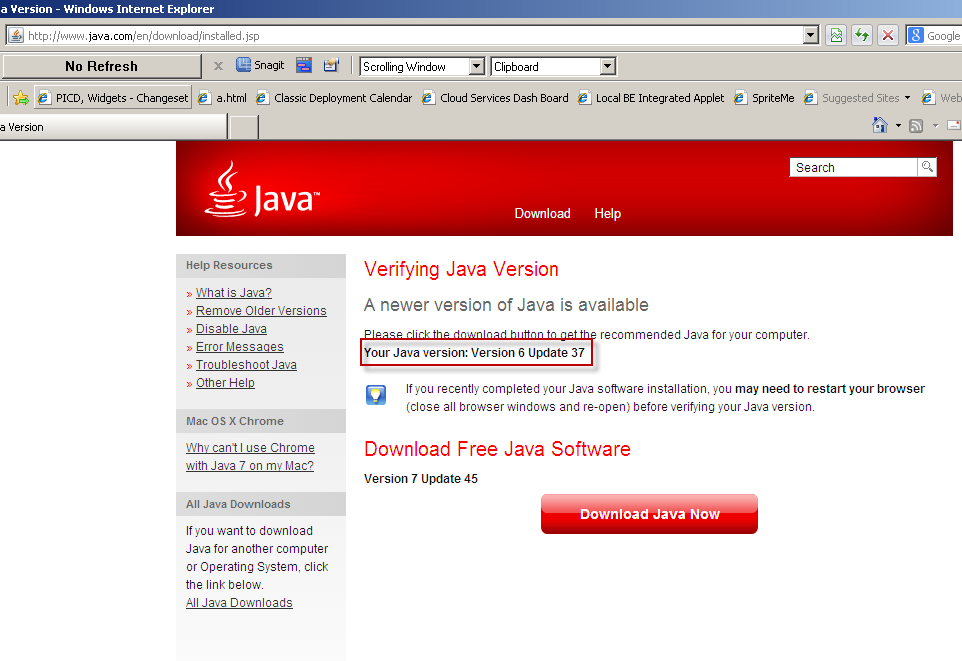Click the Verifying Java Version heading
Image resolution: width=962 pixels, height=661 pixels.
point(461,269)
